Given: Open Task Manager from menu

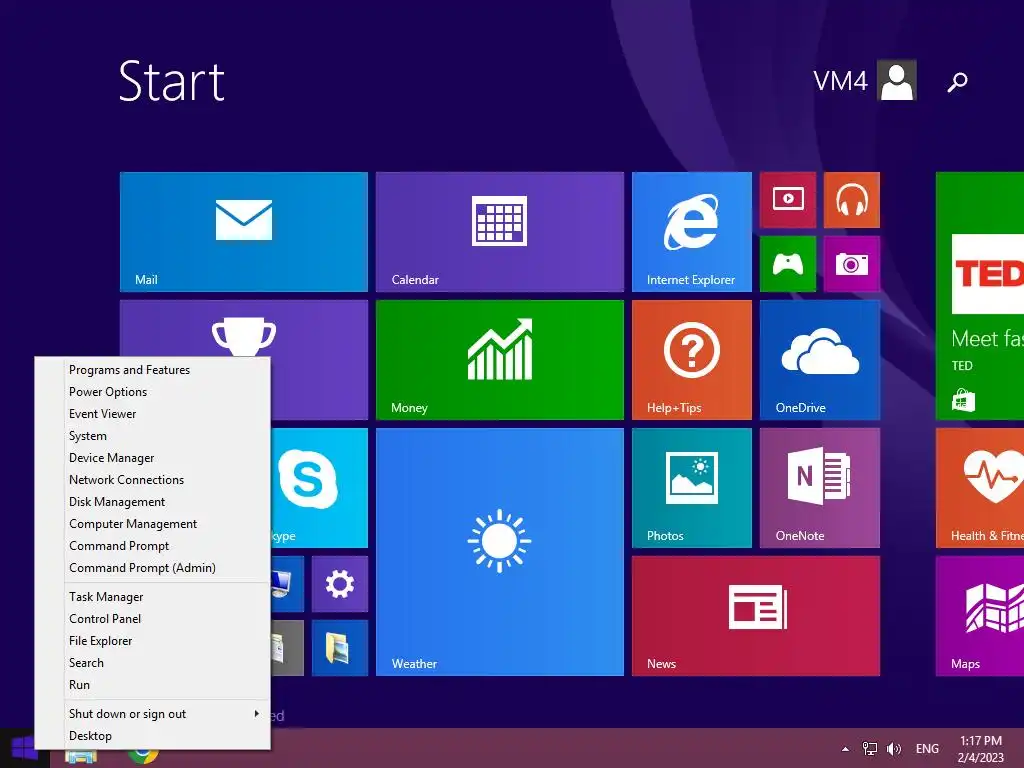Looking at the screenshot, I should [x=153, y=597].
